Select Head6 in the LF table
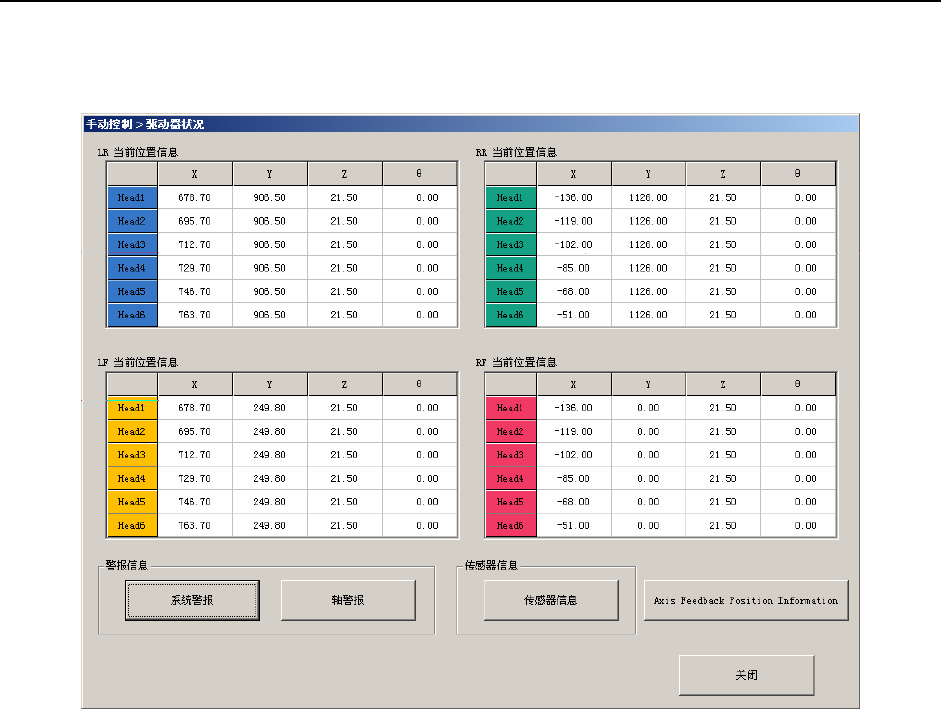The width and height of the screenshot is (941, 709). pos(132,525)
